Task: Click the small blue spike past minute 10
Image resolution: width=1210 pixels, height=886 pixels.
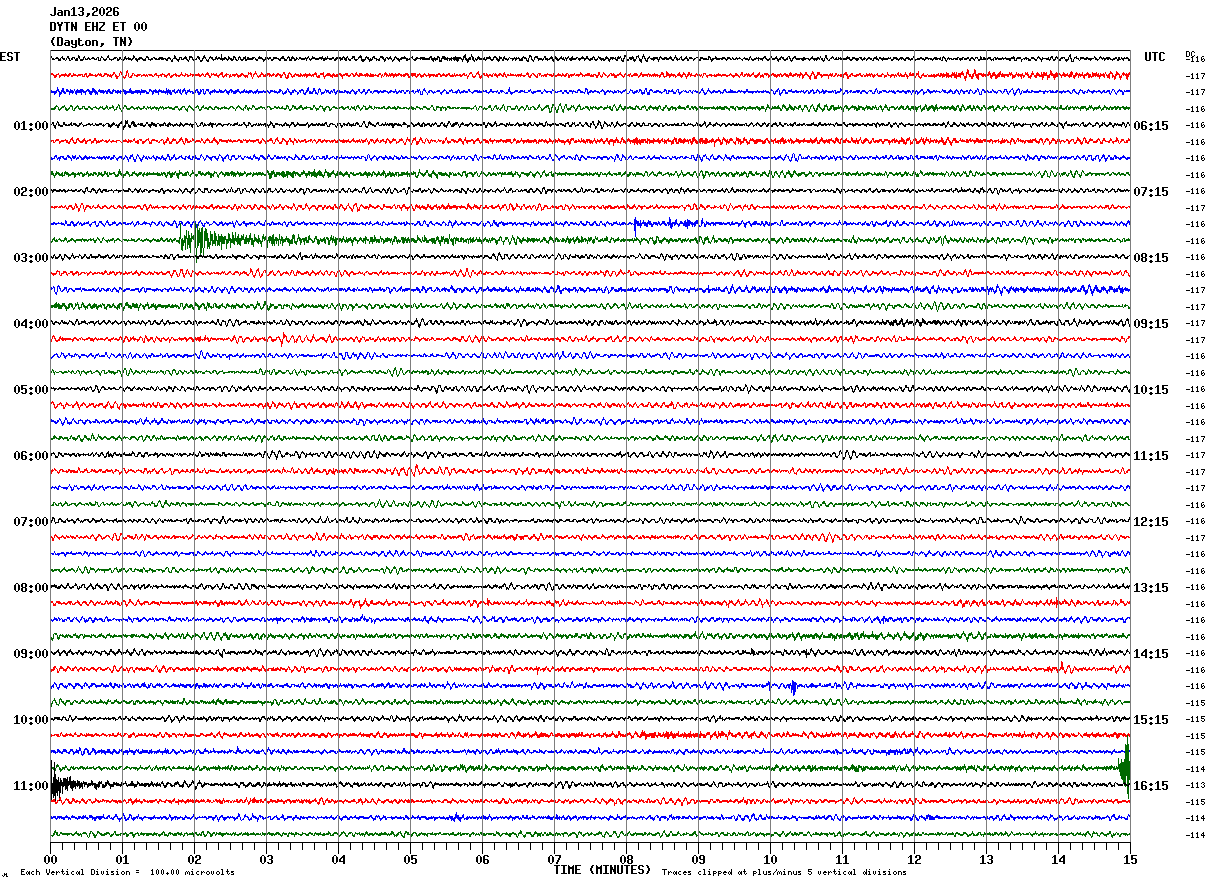Action: click(x=793, y=687)
